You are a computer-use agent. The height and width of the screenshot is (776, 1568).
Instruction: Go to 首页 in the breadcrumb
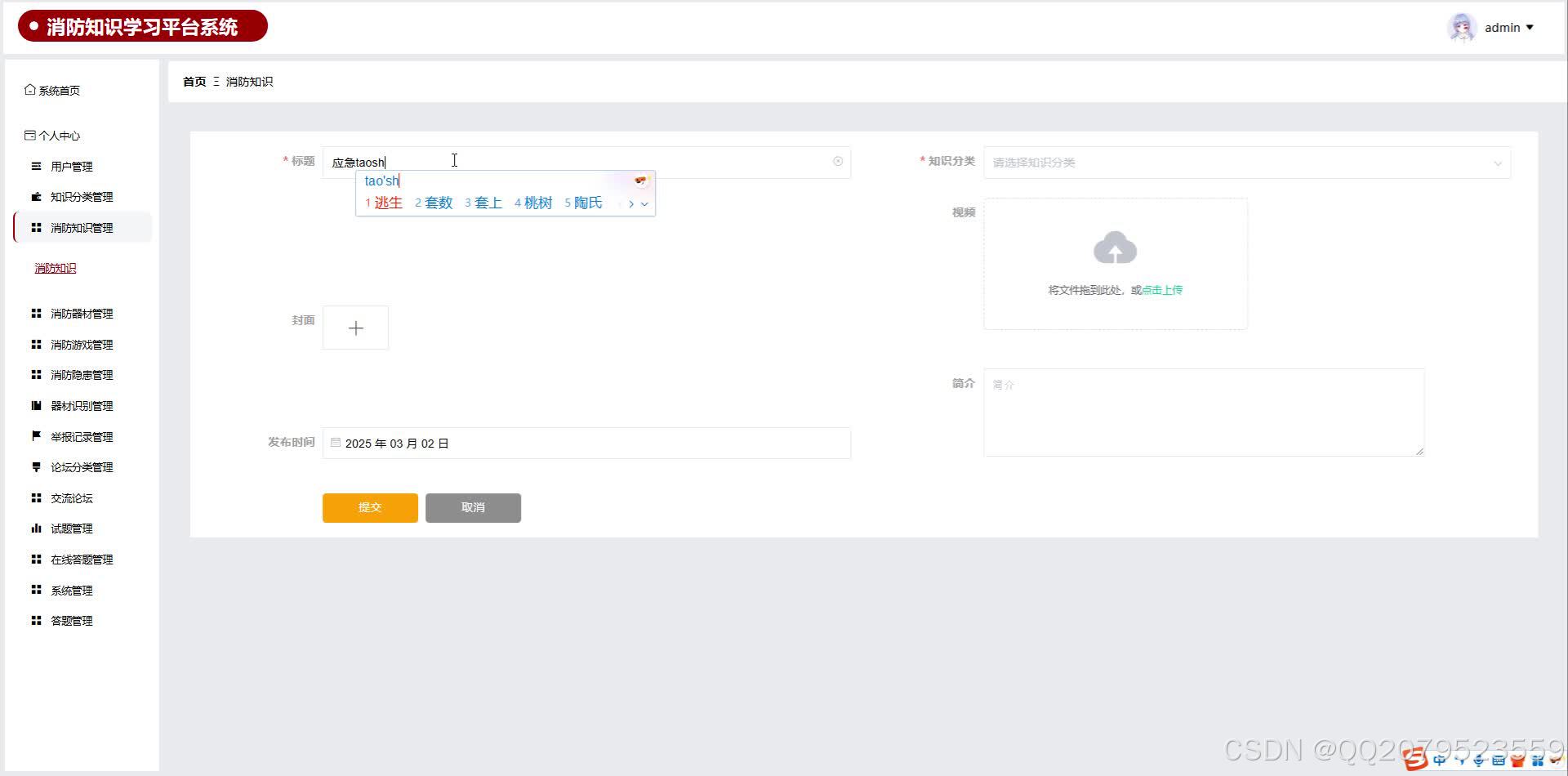pyautogui.click(x=194, y=82)
